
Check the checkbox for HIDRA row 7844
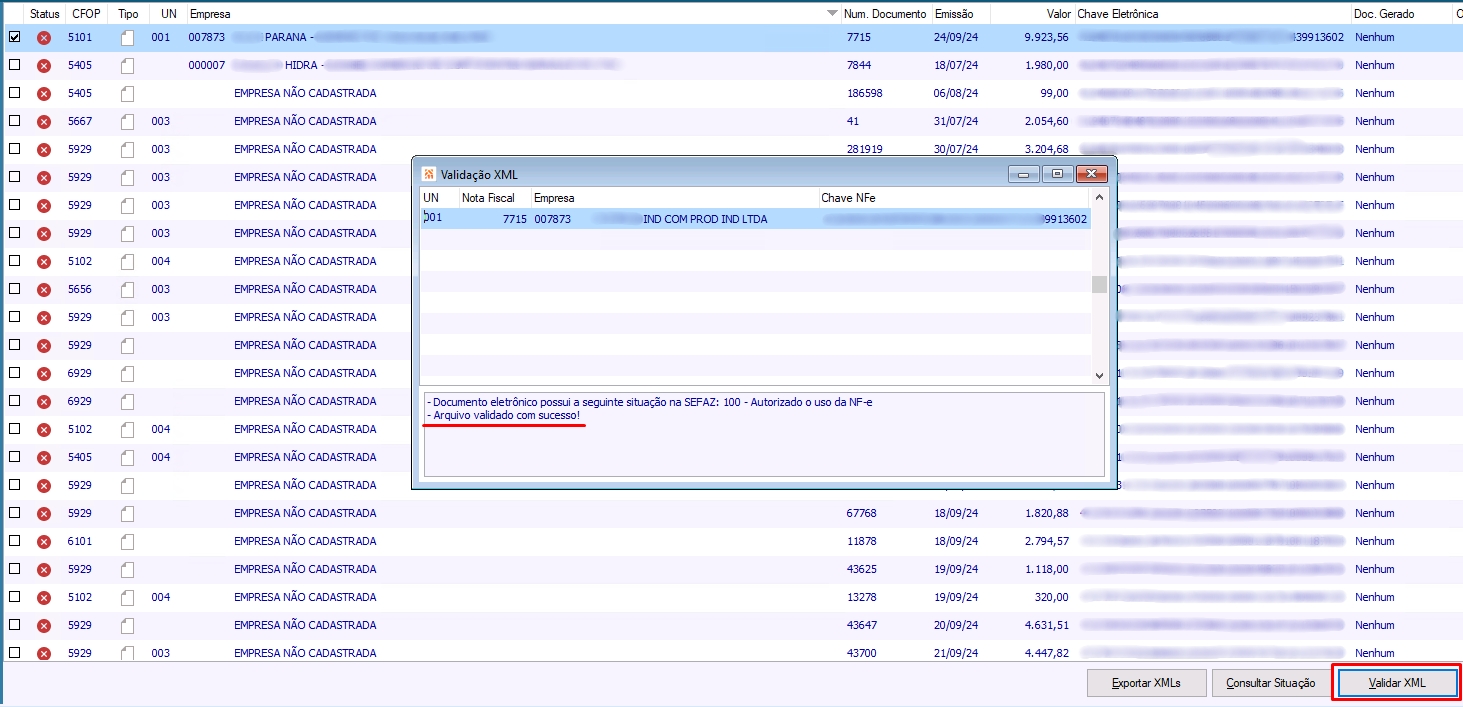14,65
